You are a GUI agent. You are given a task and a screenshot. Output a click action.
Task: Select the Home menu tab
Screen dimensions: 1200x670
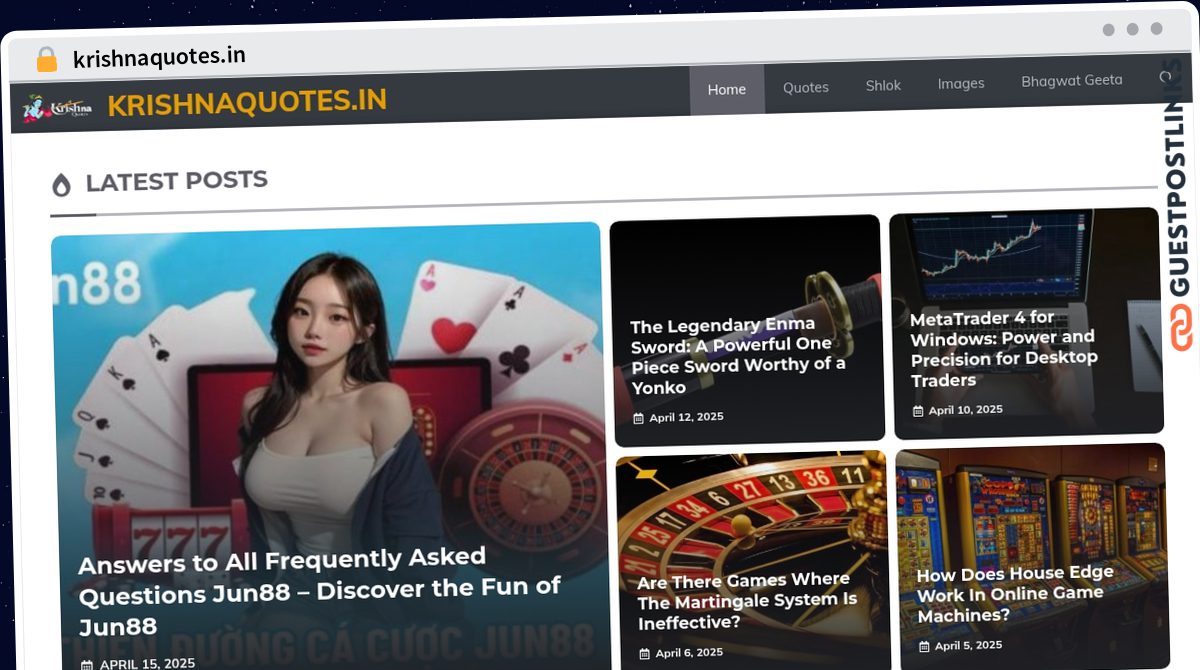(727, 89)
